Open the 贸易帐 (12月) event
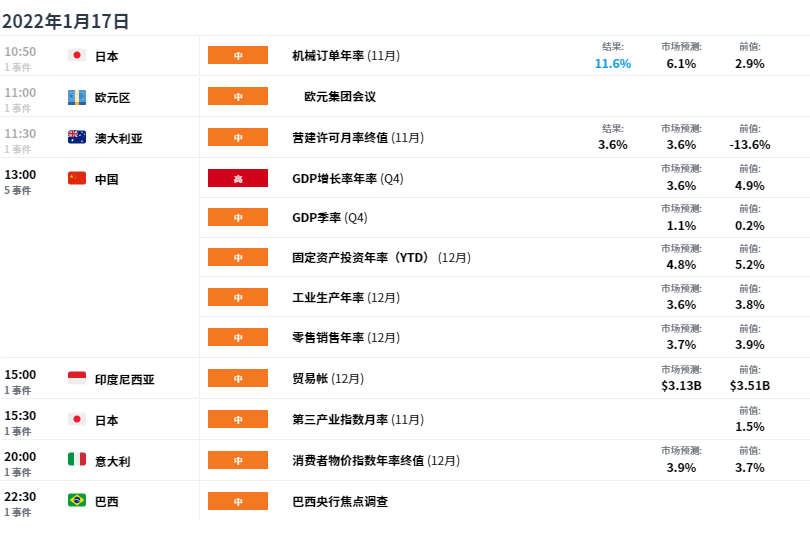The width and height of the screenshot is (810, 536). [x=328, y=379]
